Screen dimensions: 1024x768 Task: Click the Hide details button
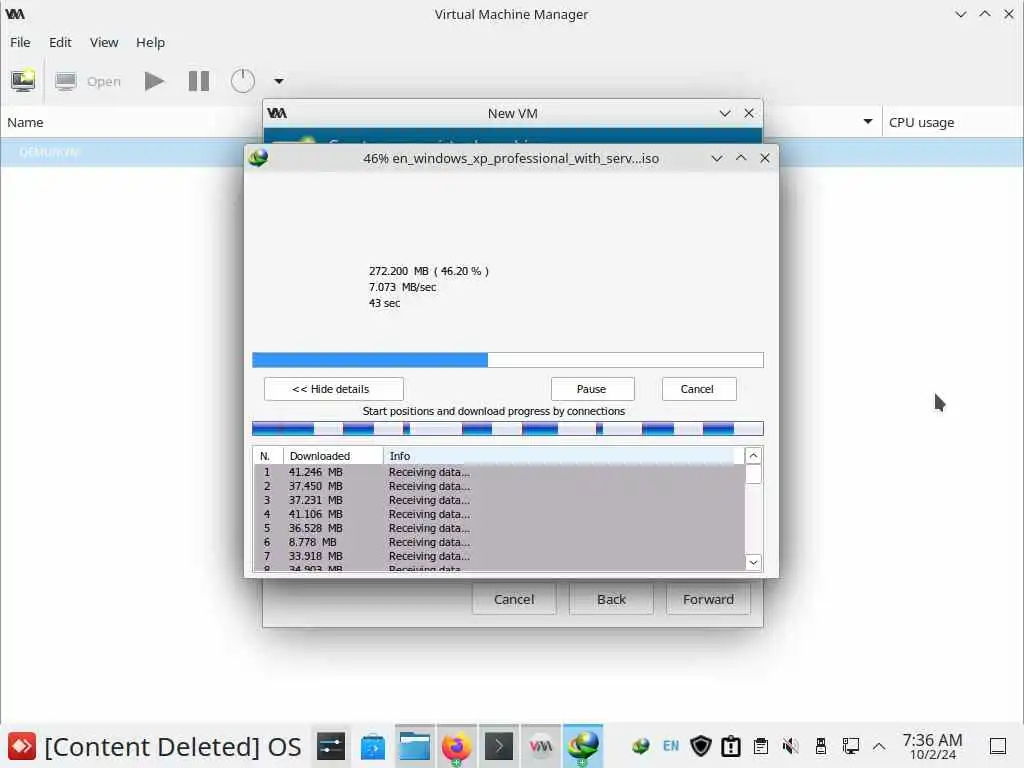coord(334,389)
